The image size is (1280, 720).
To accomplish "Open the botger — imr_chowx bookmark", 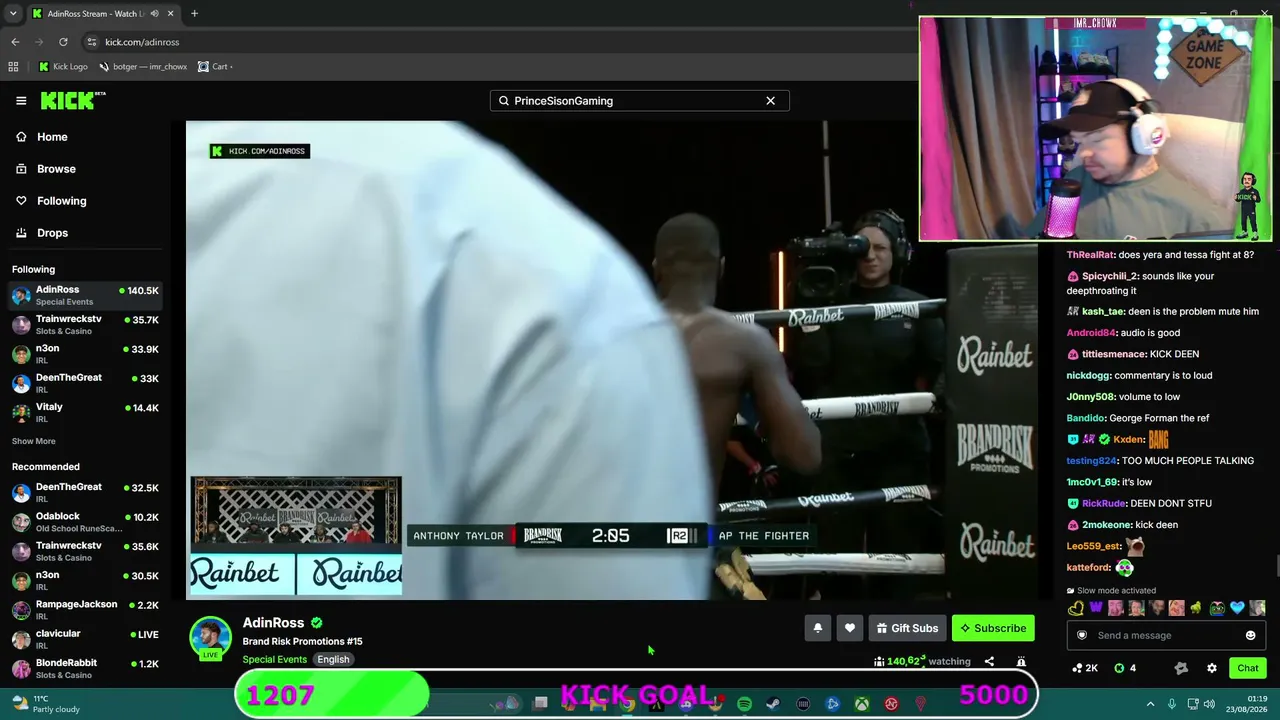I will (143, 67).
